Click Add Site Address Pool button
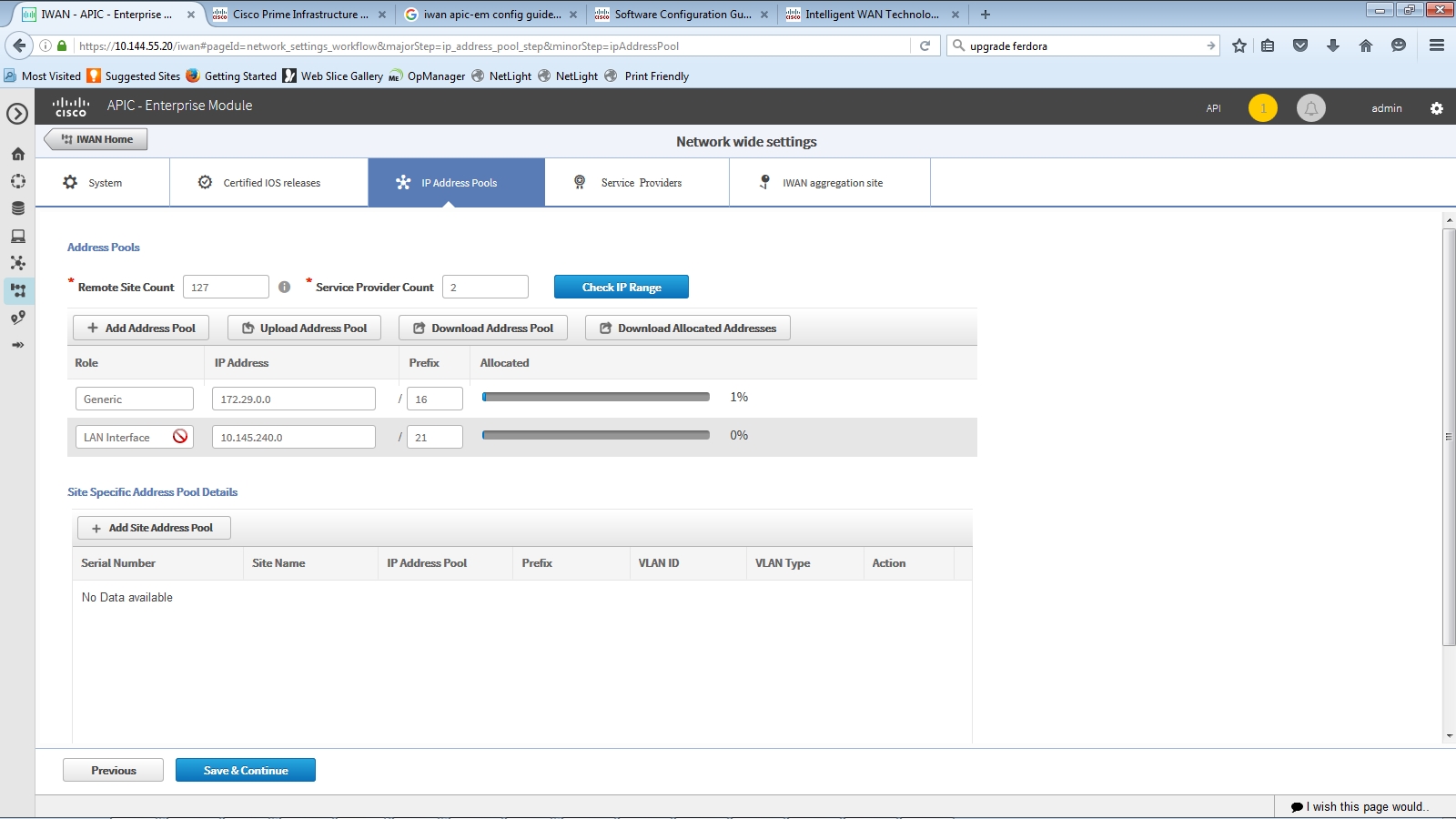The width and height of the screenshot is (1456, 819). point(154,528)
